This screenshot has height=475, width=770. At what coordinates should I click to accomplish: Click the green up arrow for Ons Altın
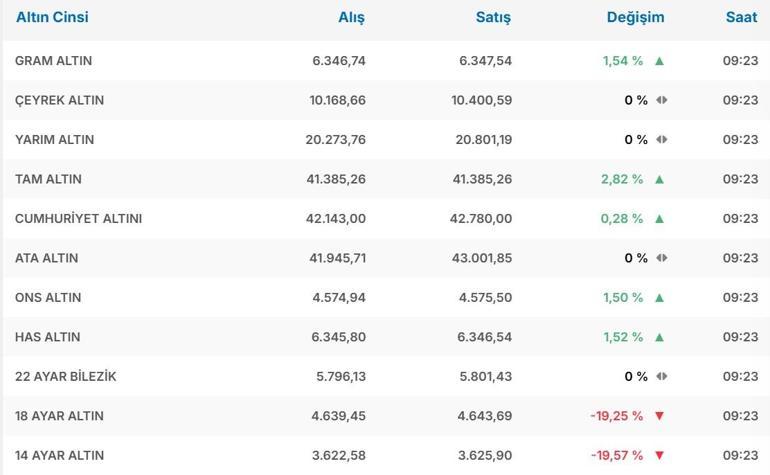click(659, 298)
